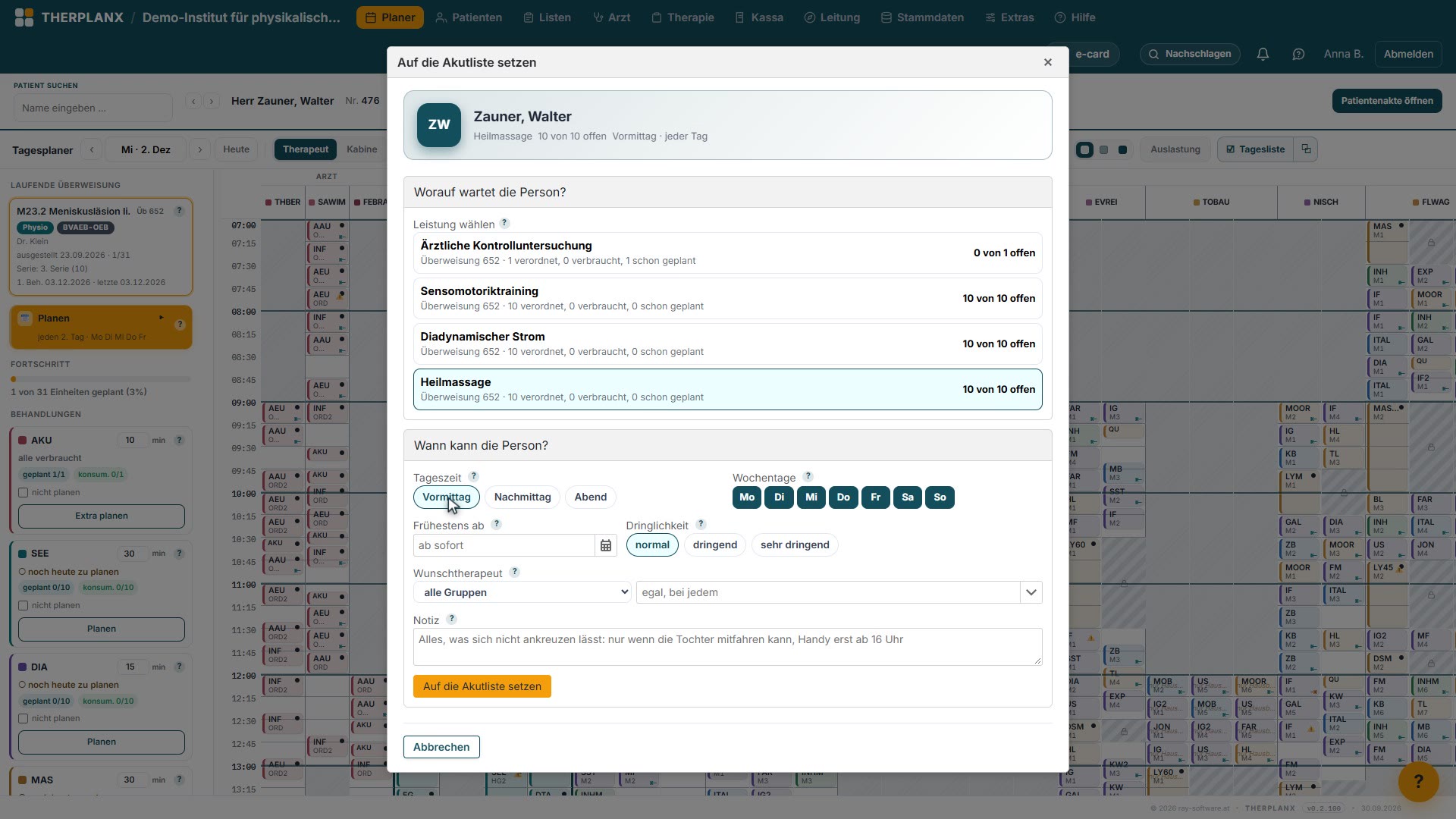Toggle weekday Mo
Viewport: 1456px width, 819px height.
point(747,497)
